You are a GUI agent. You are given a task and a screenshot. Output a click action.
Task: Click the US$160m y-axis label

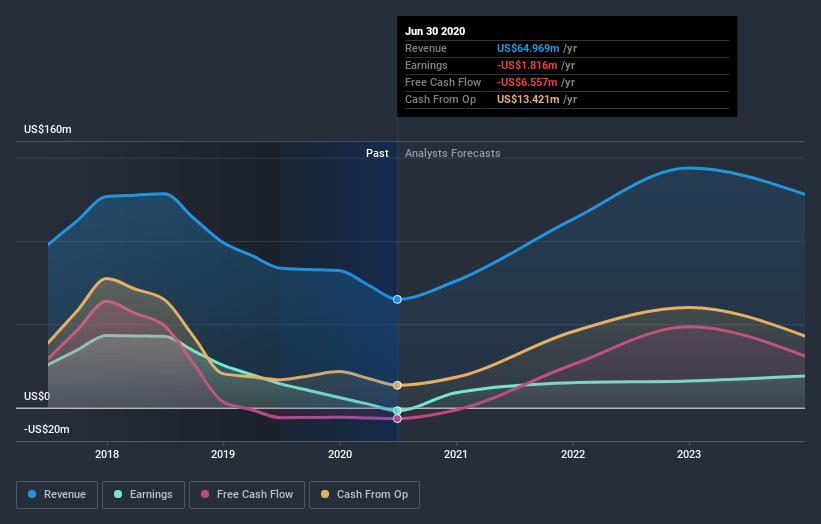coord(48,129)
